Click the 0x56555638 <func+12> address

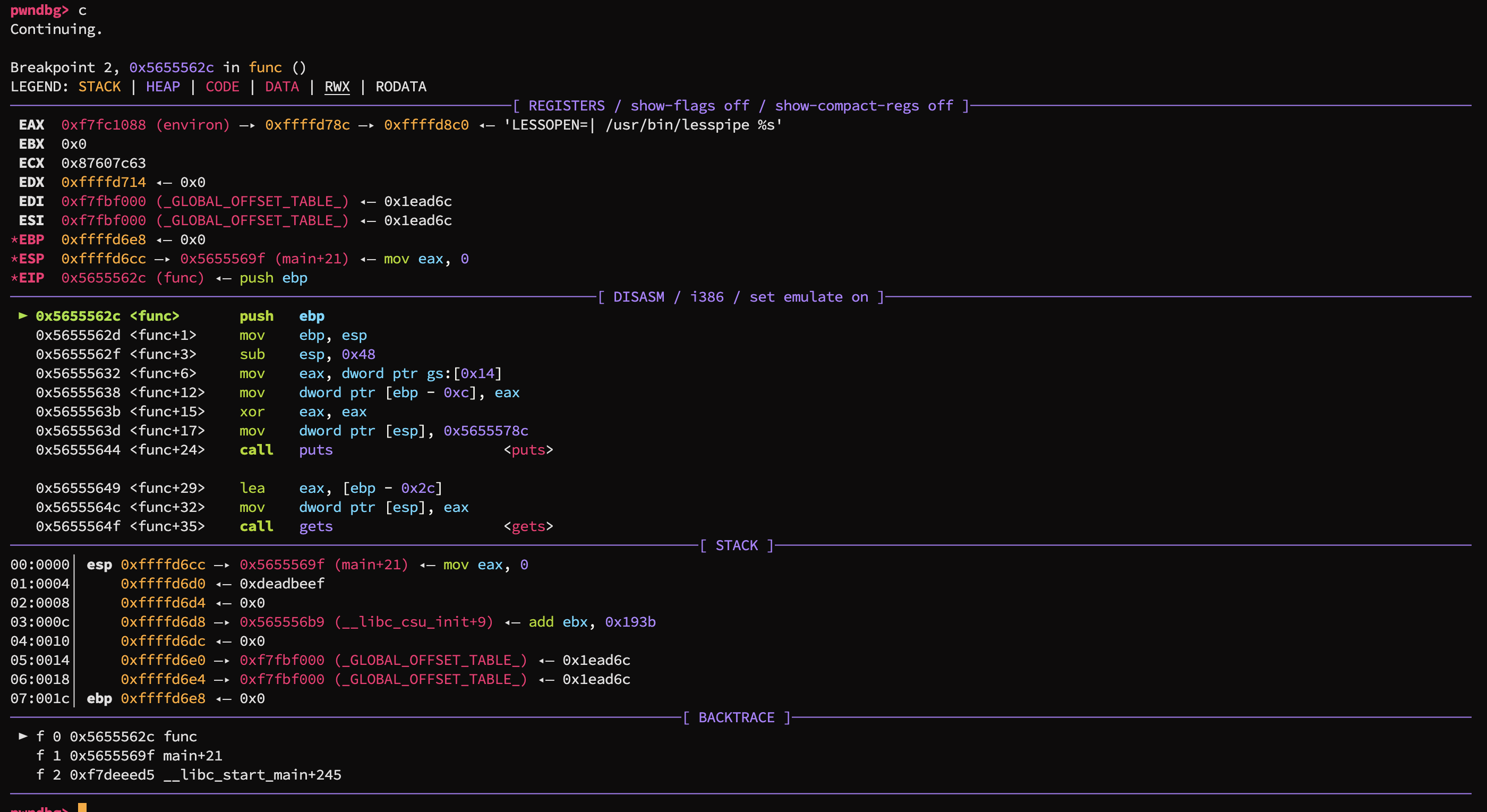(x=120, y=392)
